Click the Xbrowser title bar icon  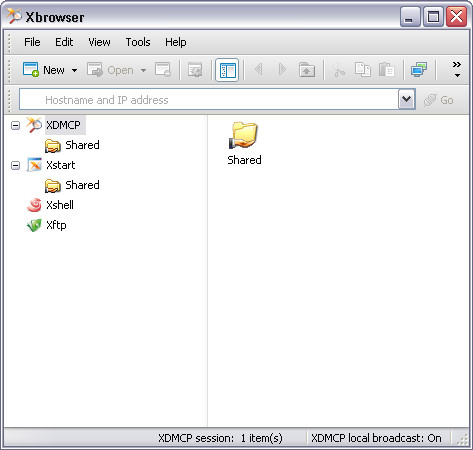tap(14, 16)
